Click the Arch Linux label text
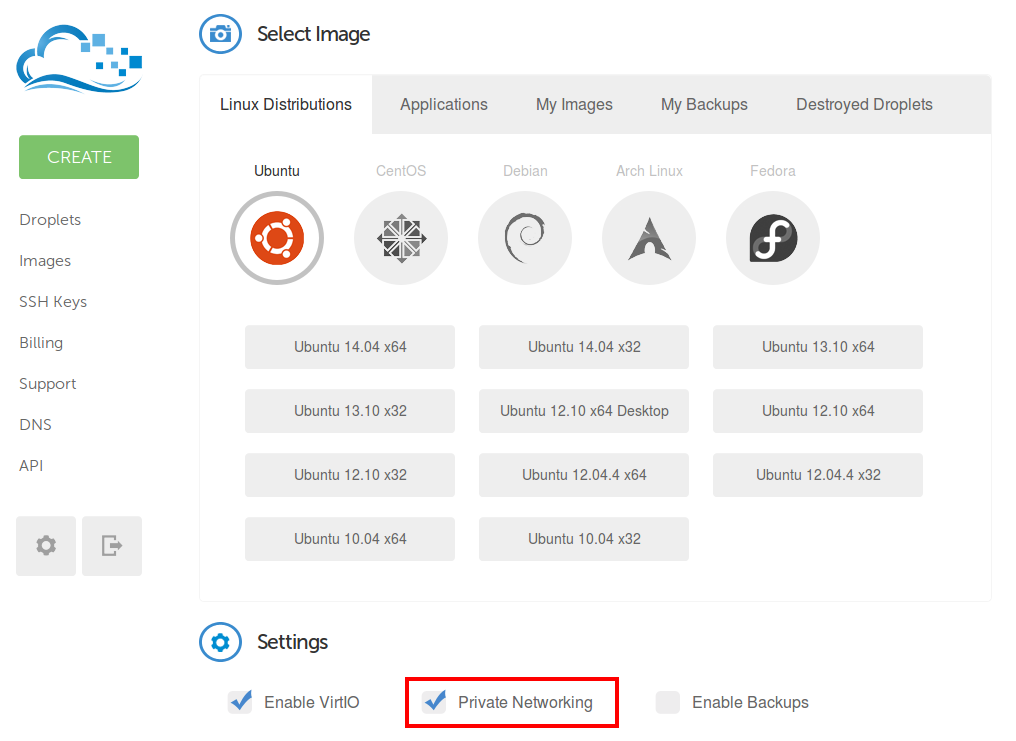The height and width of the screenshot is (741, 1016). point(649,171)
